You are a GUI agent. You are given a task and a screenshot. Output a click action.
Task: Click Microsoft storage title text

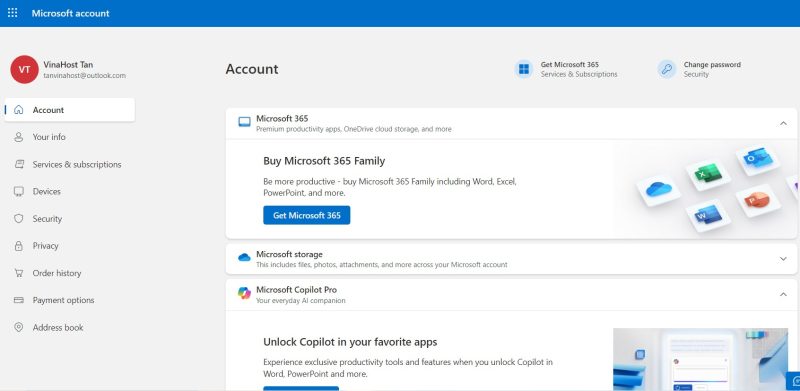click(x=289, y=254)
